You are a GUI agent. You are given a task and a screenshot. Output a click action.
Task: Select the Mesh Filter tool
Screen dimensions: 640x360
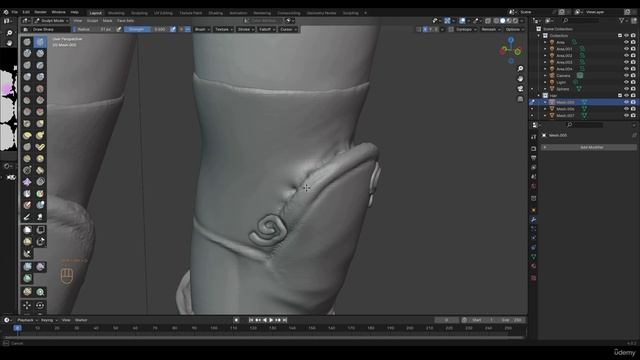pos(27,267)
